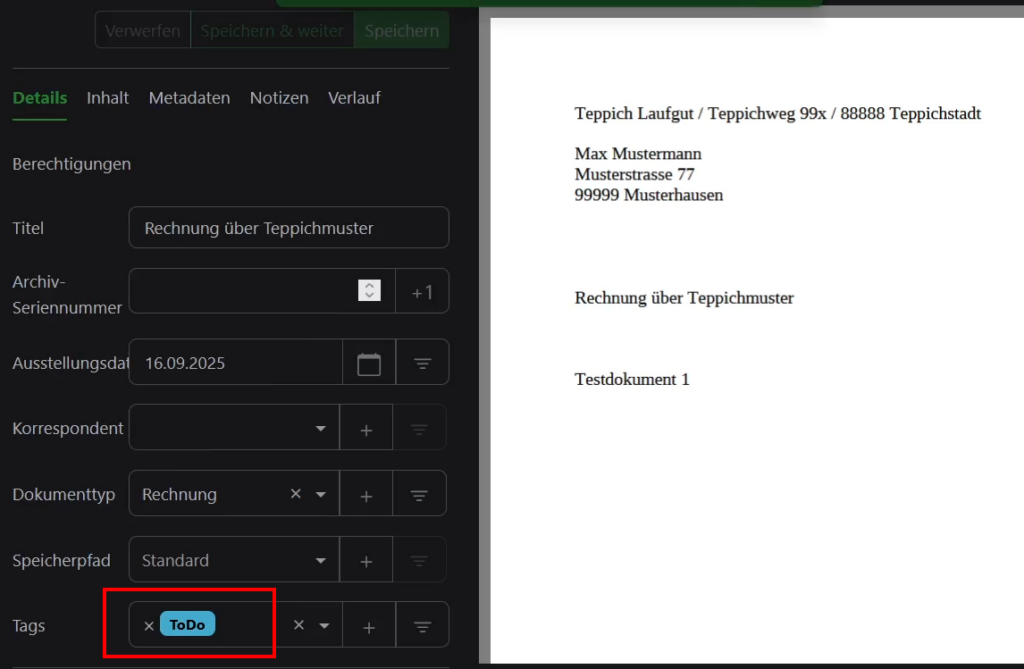This screenshot has height=669, width=1024.
Task: Click the Verwerfen button
Action: pos(143,31)
